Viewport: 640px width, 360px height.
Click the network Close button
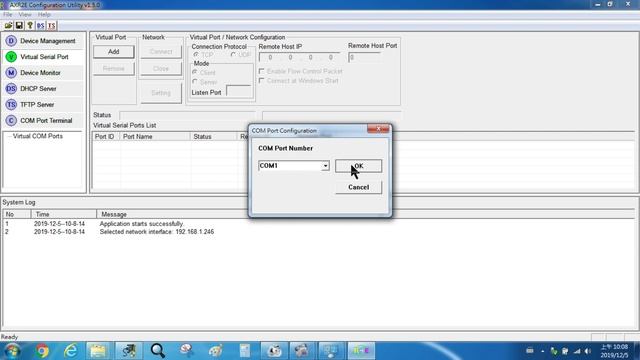tap(161, 69)
